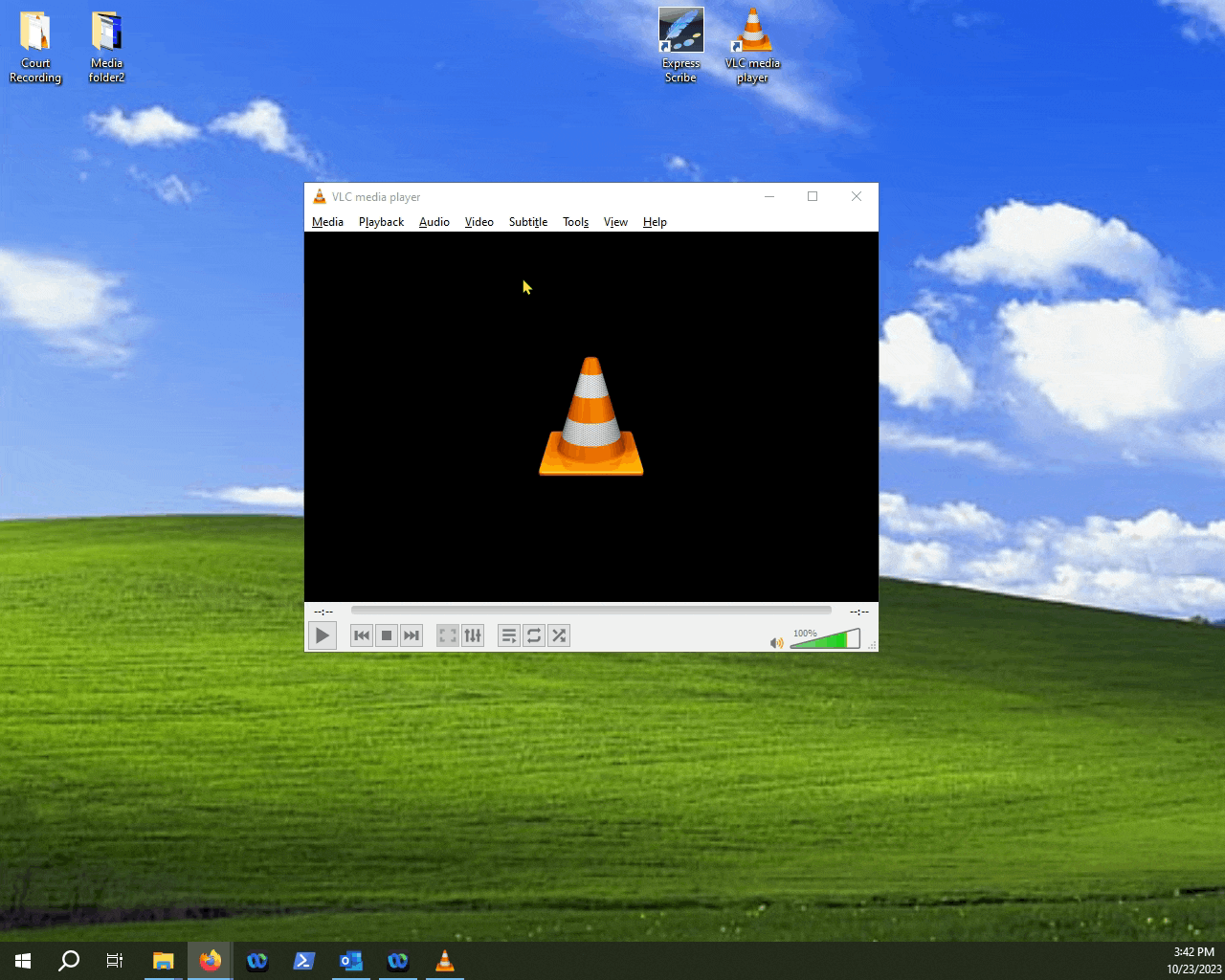Viewport: 1225px width, 980px height.
Task: Adjust the green volume slider
Action: coord(823,639)
